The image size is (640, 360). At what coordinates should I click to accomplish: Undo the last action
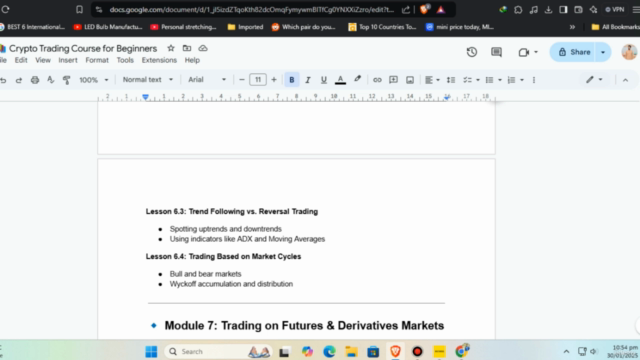pyautogui.click(x=3, y=80)
